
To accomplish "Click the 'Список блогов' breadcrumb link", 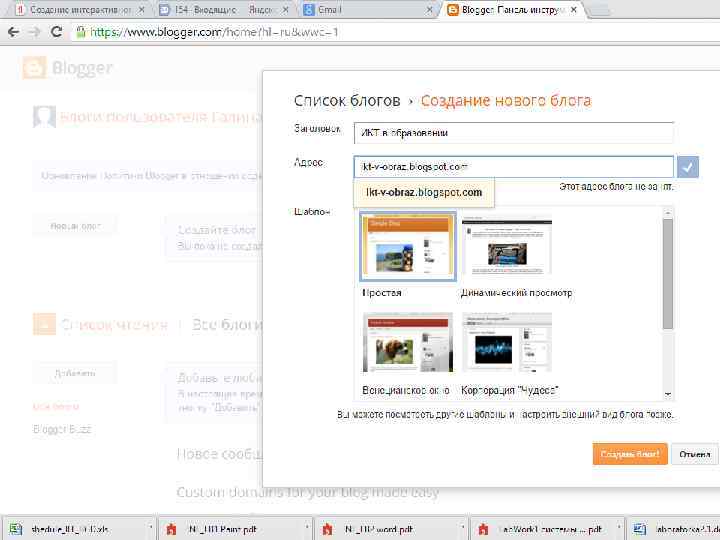I will click(347, 101).
